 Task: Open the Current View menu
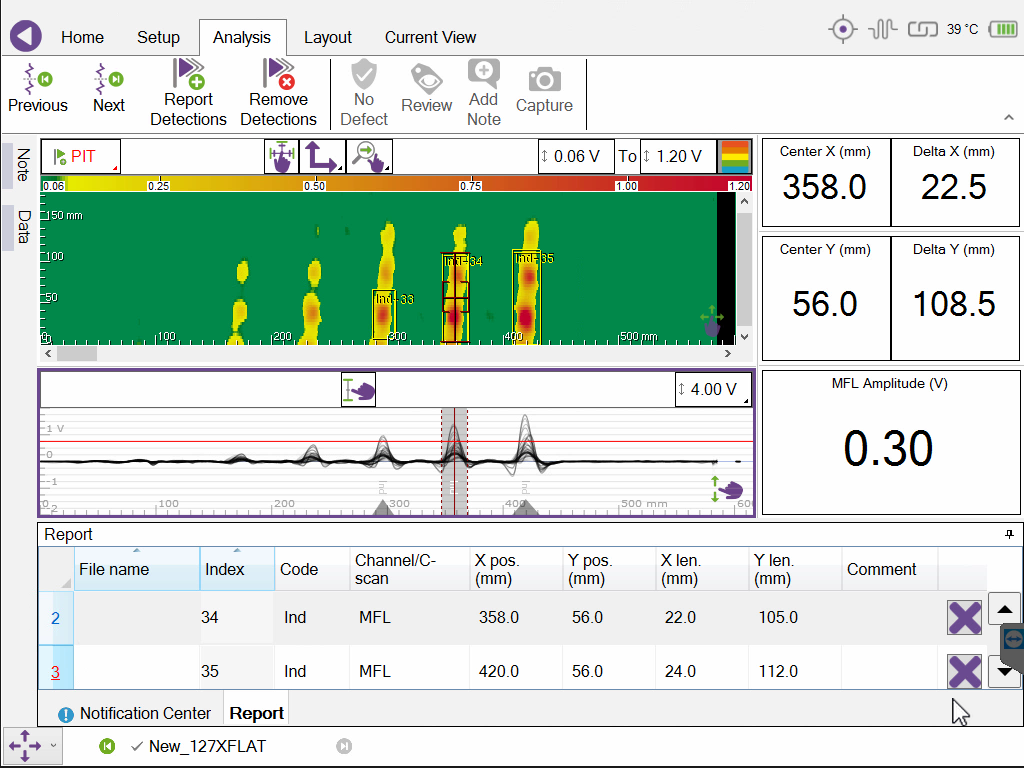(430, 37)
